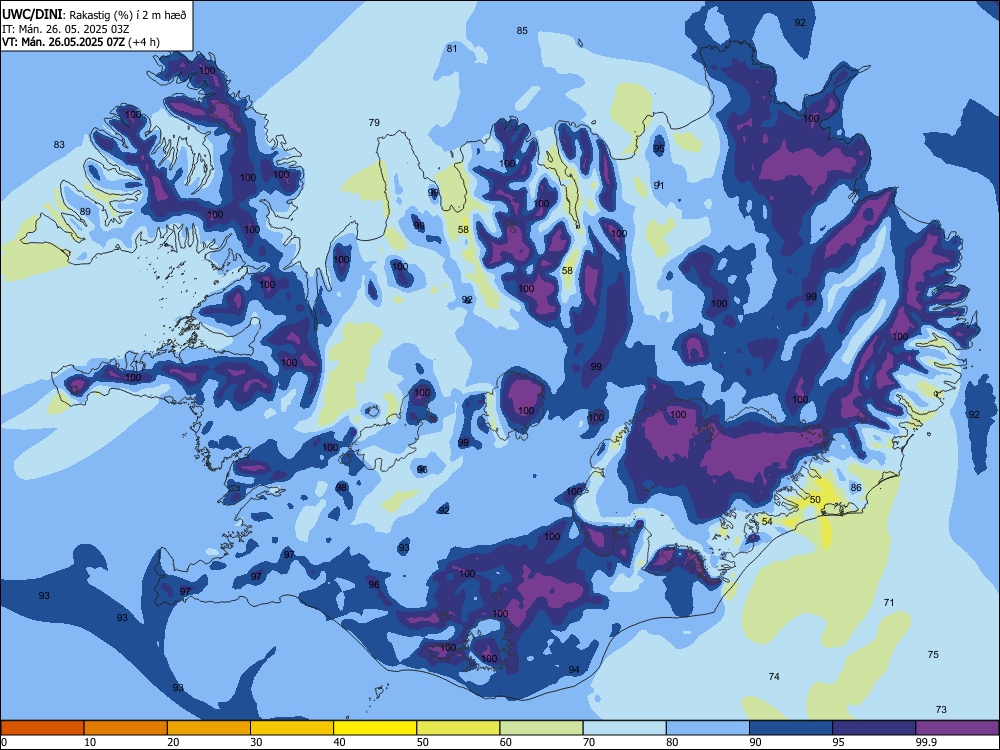Click the navy 95–99.9 legend swatch

[x=874, y=728]
